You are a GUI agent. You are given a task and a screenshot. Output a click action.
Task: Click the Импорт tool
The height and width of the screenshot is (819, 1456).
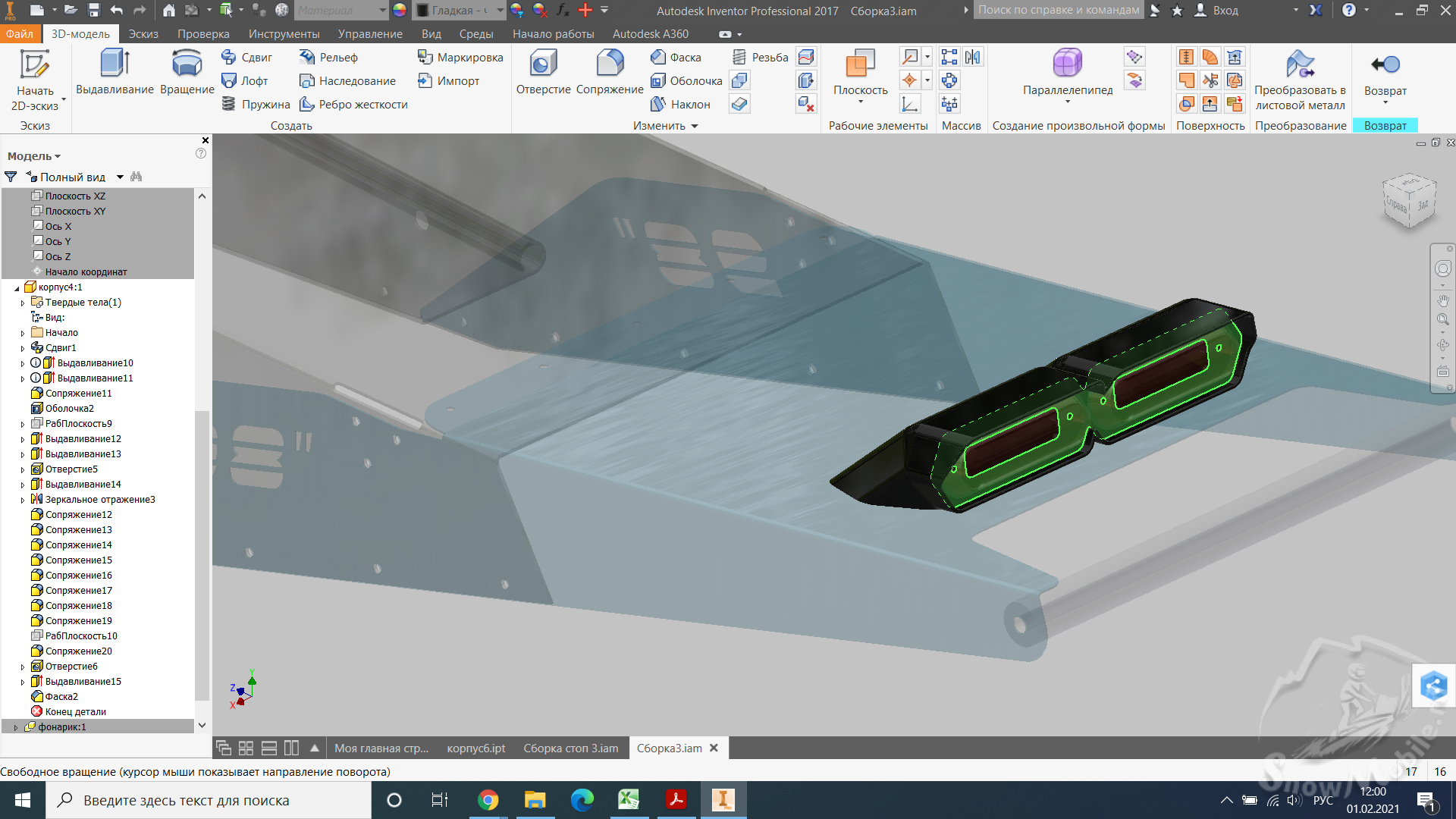click(x=448, y=80)
